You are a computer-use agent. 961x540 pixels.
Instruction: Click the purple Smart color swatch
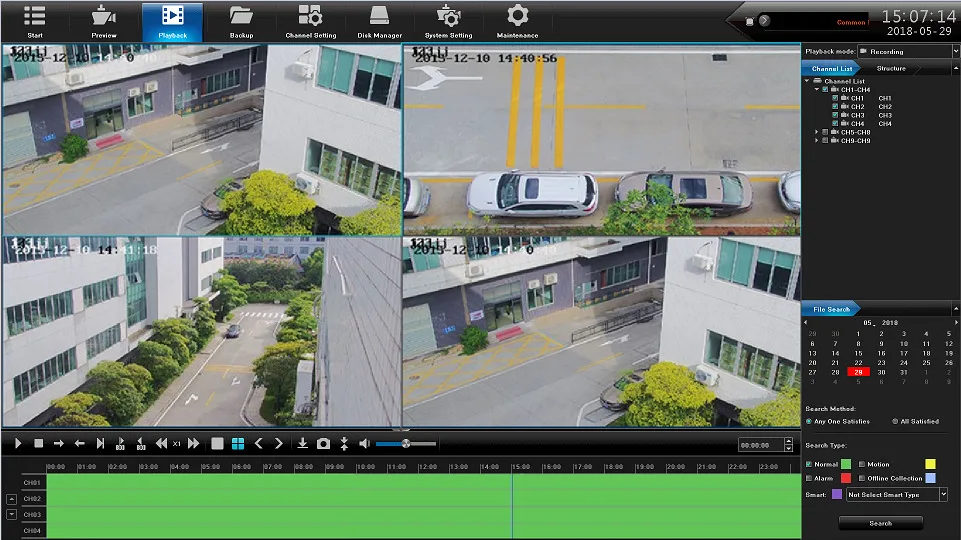click(837, 494)
